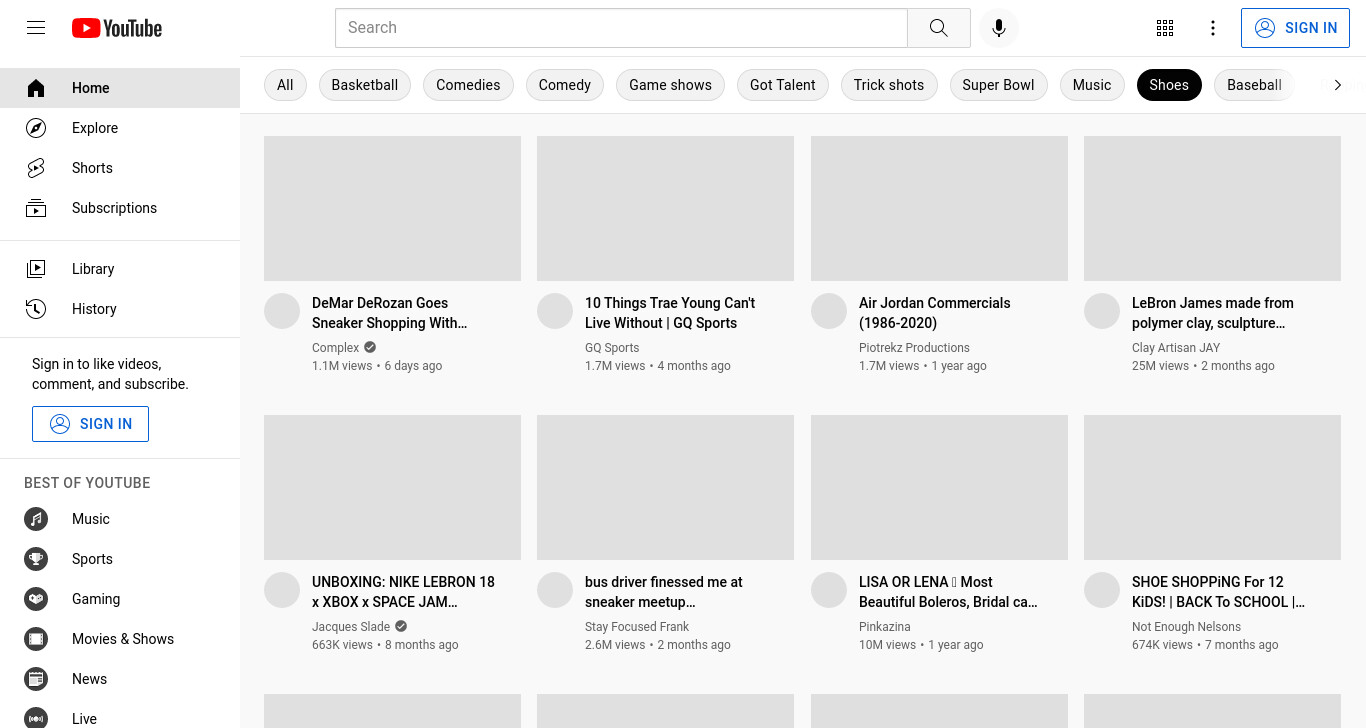
Task: Open the Air Jordan Commercials thumbnail
Action: 939,208
